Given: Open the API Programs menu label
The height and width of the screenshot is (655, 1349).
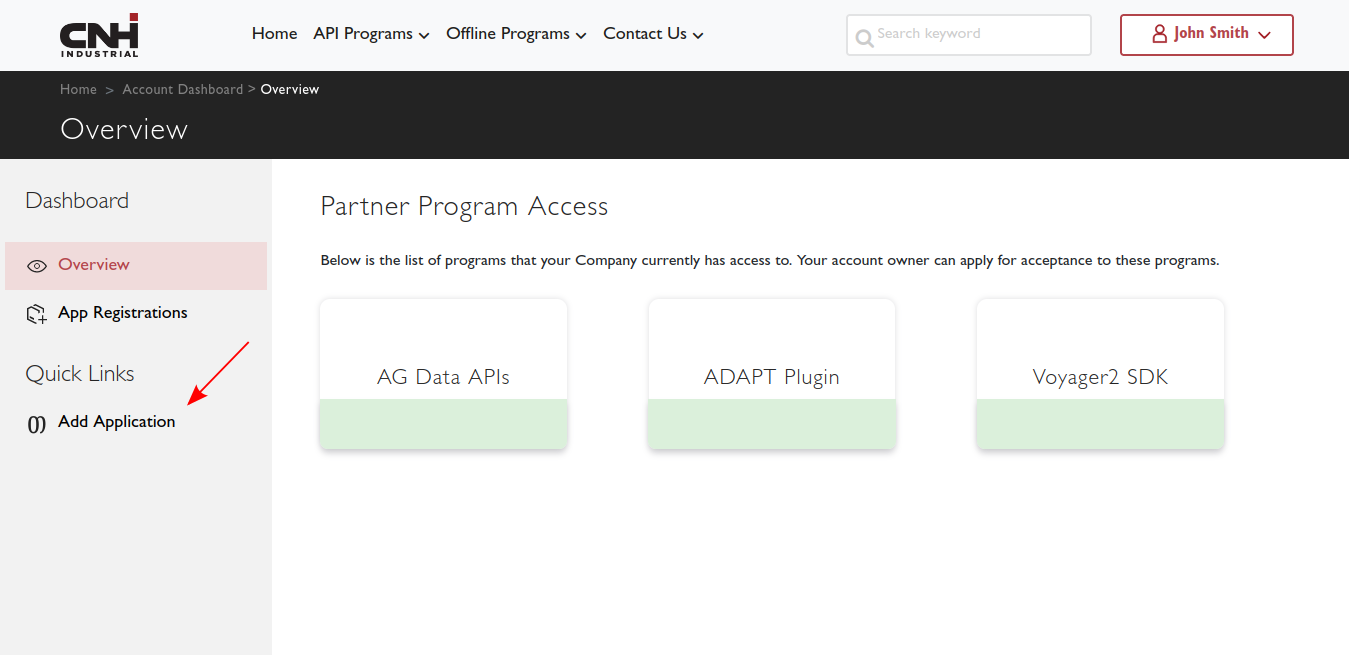Looking at the screenshot, I should (x=363, y=33).
